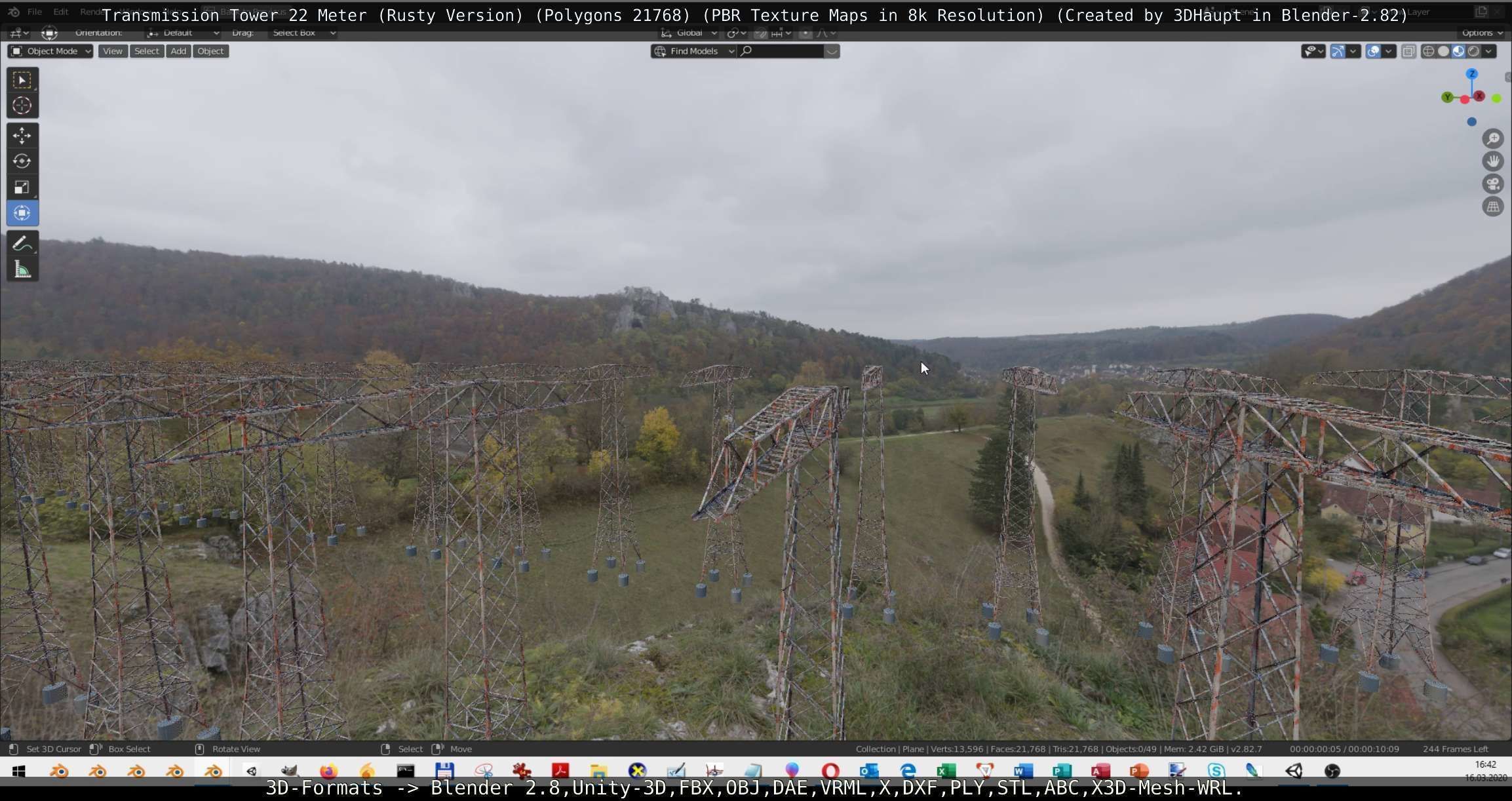Toggle X-ray view button
1512x801 pixels.
[x=1408, y=51]
